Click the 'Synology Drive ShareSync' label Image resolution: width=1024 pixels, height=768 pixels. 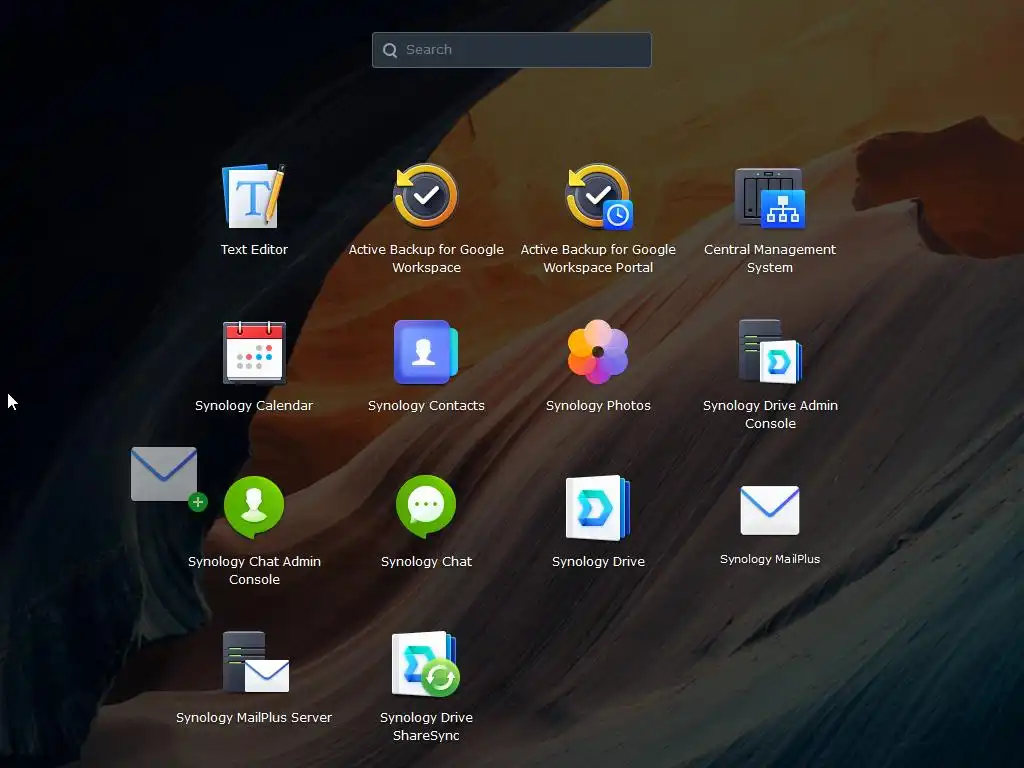click(426, 726)
